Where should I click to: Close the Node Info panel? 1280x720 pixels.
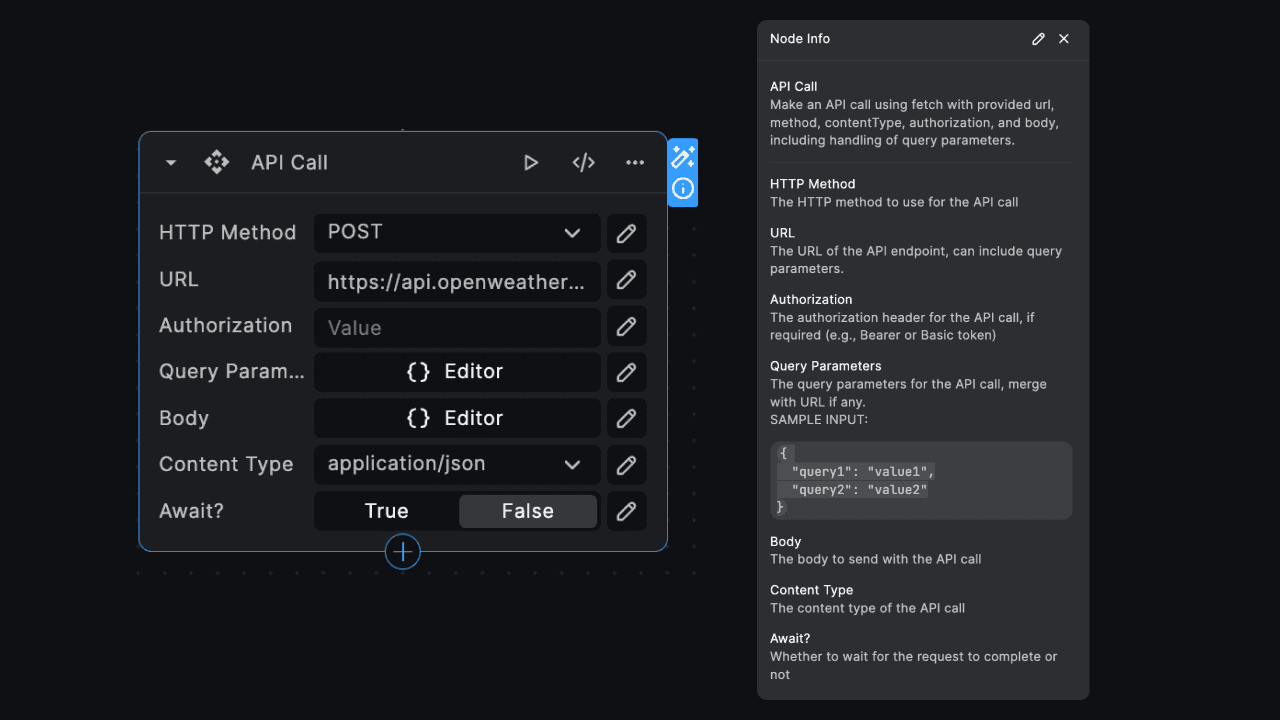pos(1063,39)
